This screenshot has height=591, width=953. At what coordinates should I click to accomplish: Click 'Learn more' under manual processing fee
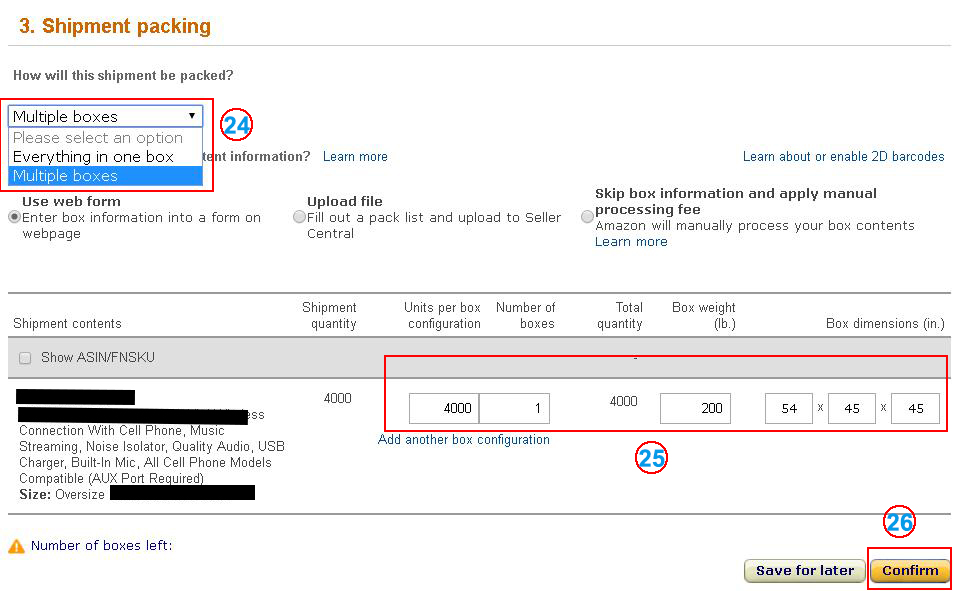[631, 242]
